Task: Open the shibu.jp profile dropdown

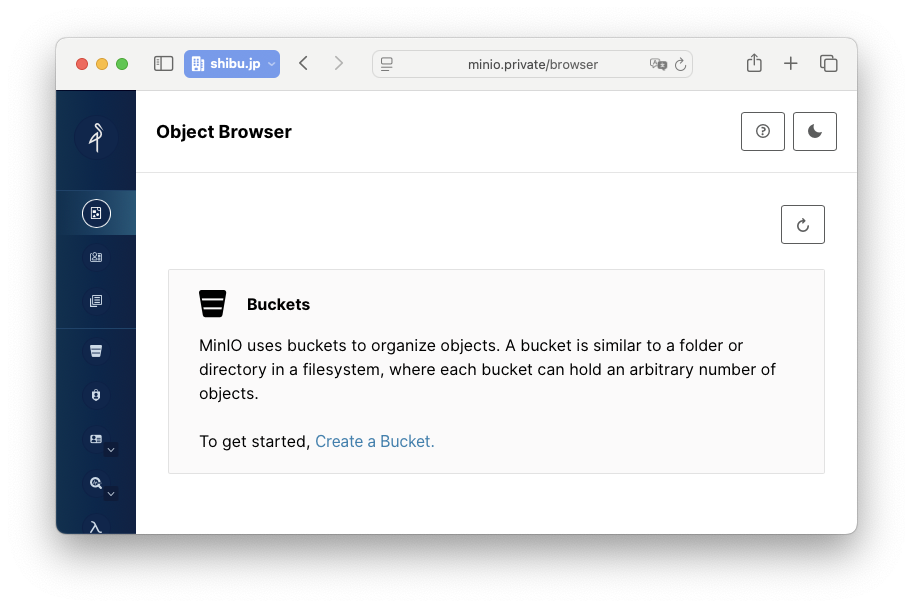Action: (x=232, y=63)
